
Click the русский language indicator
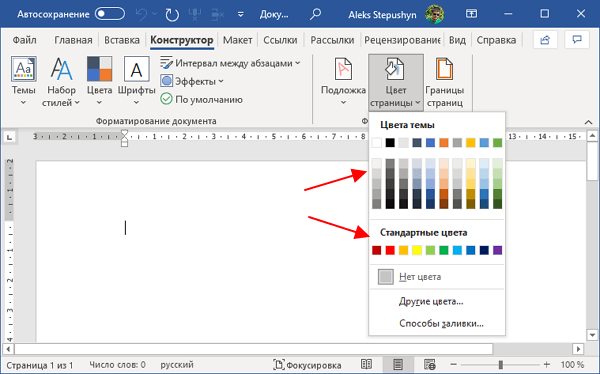(177, 365)
